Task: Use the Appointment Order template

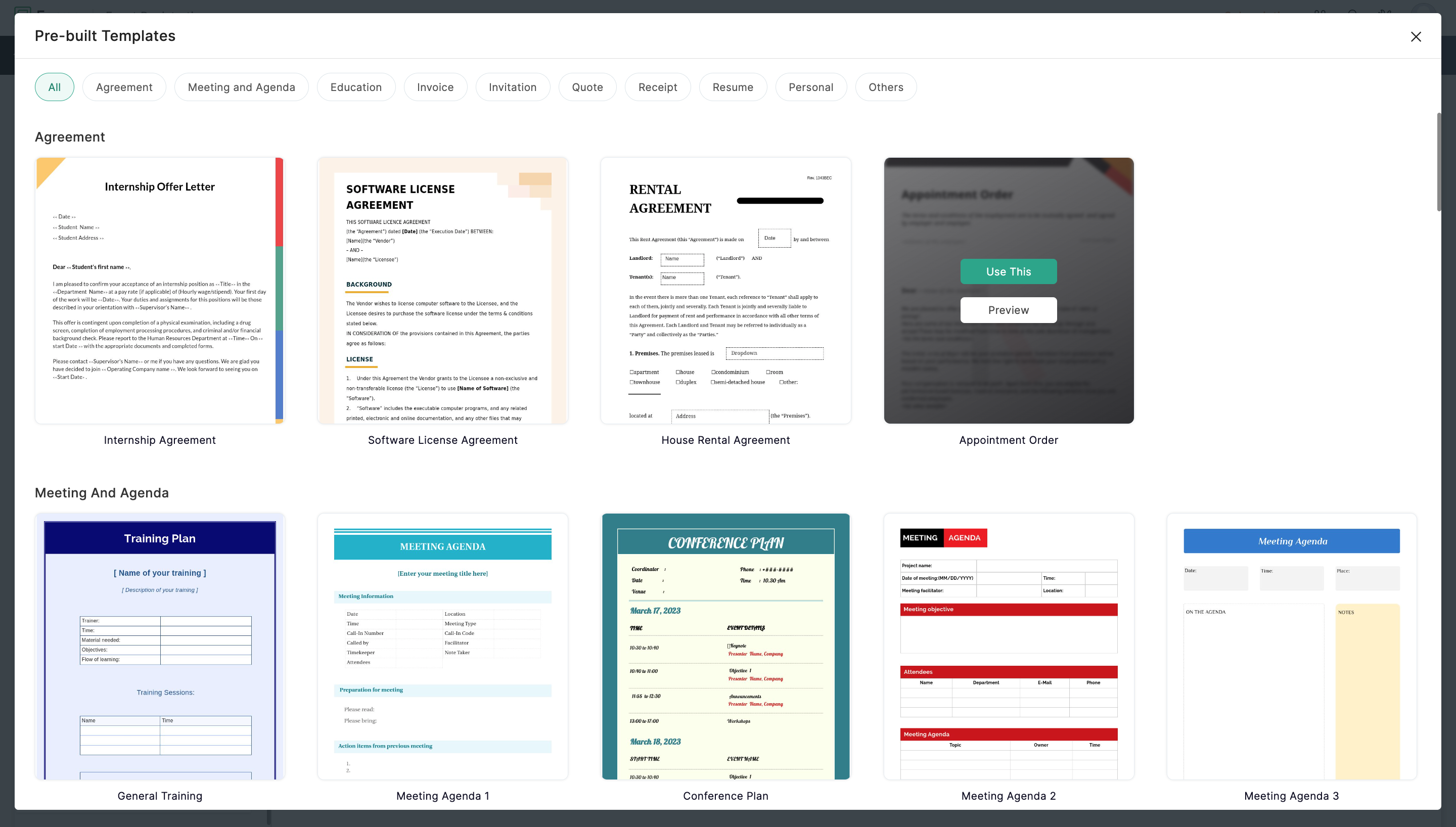Action: pos(1008,271)
